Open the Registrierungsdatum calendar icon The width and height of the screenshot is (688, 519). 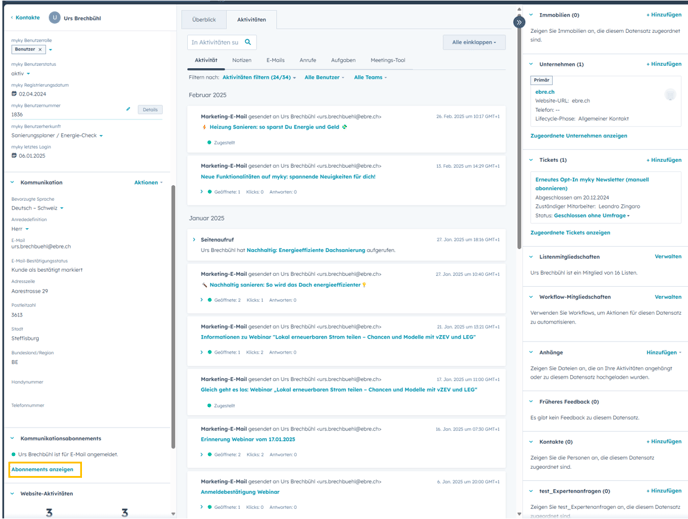(x=14, y=94)
